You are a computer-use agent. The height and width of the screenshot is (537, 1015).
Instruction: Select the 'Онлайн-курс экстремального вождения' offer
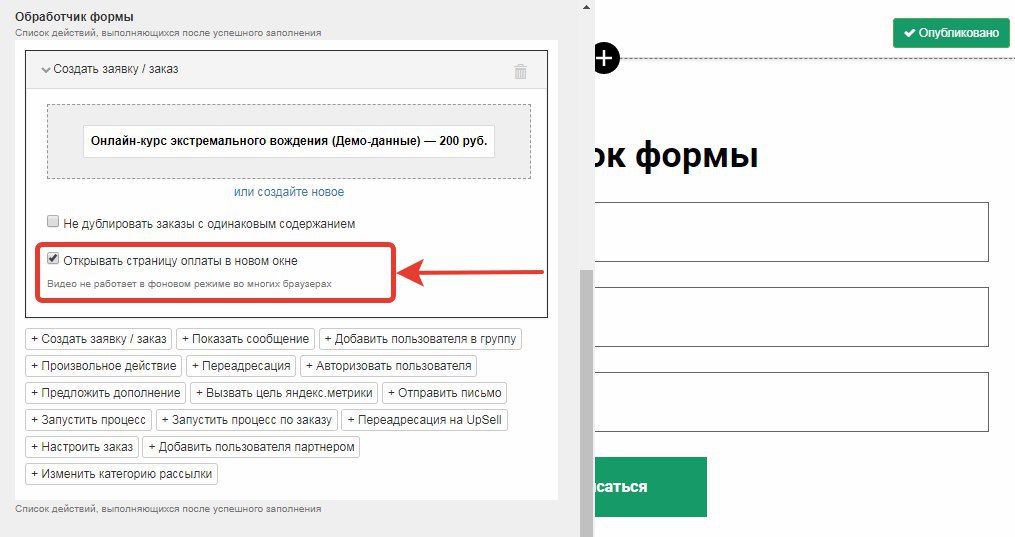tap(289, 141)
